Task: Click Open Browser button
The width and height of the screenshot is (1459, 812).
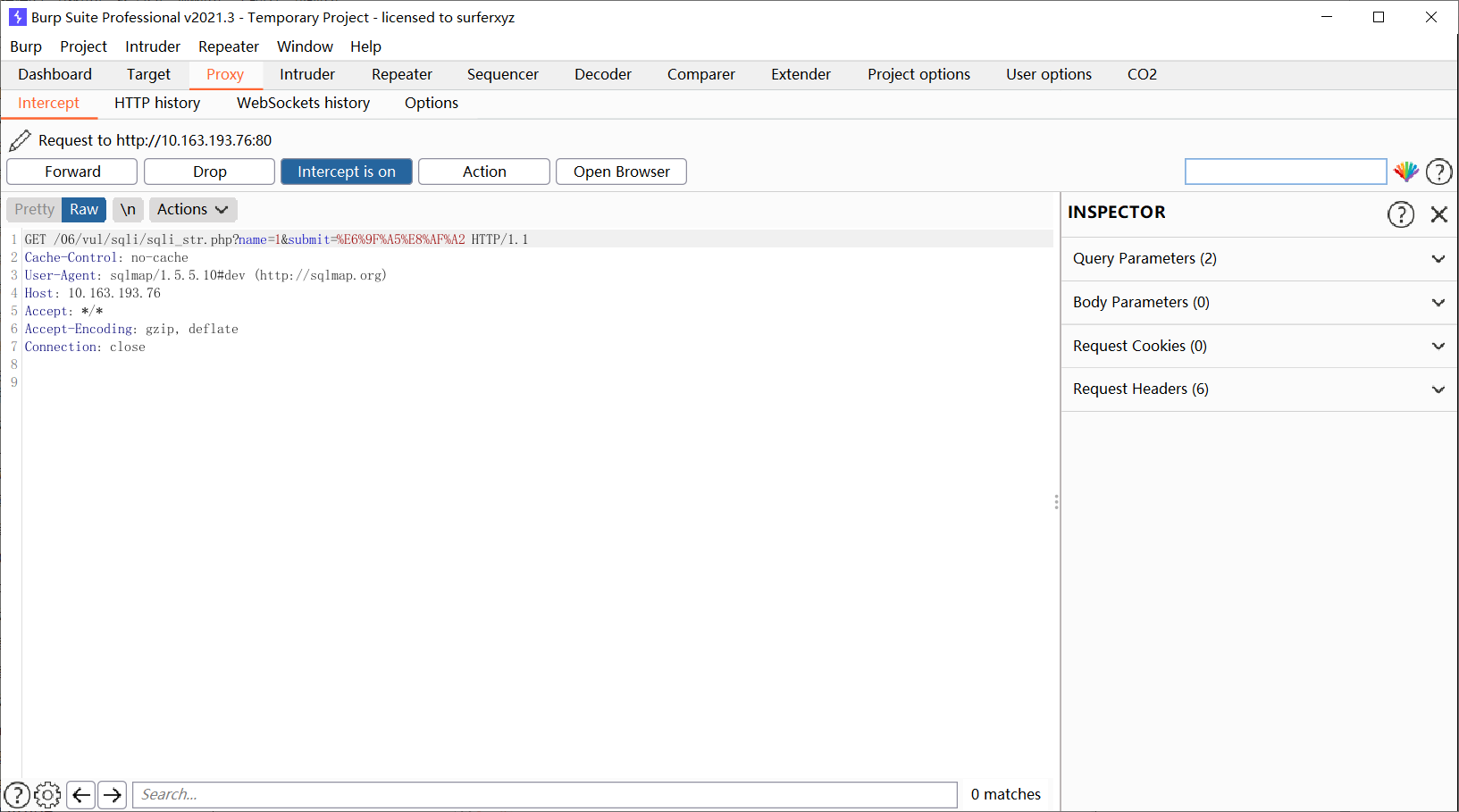Action: pos(622,172)
